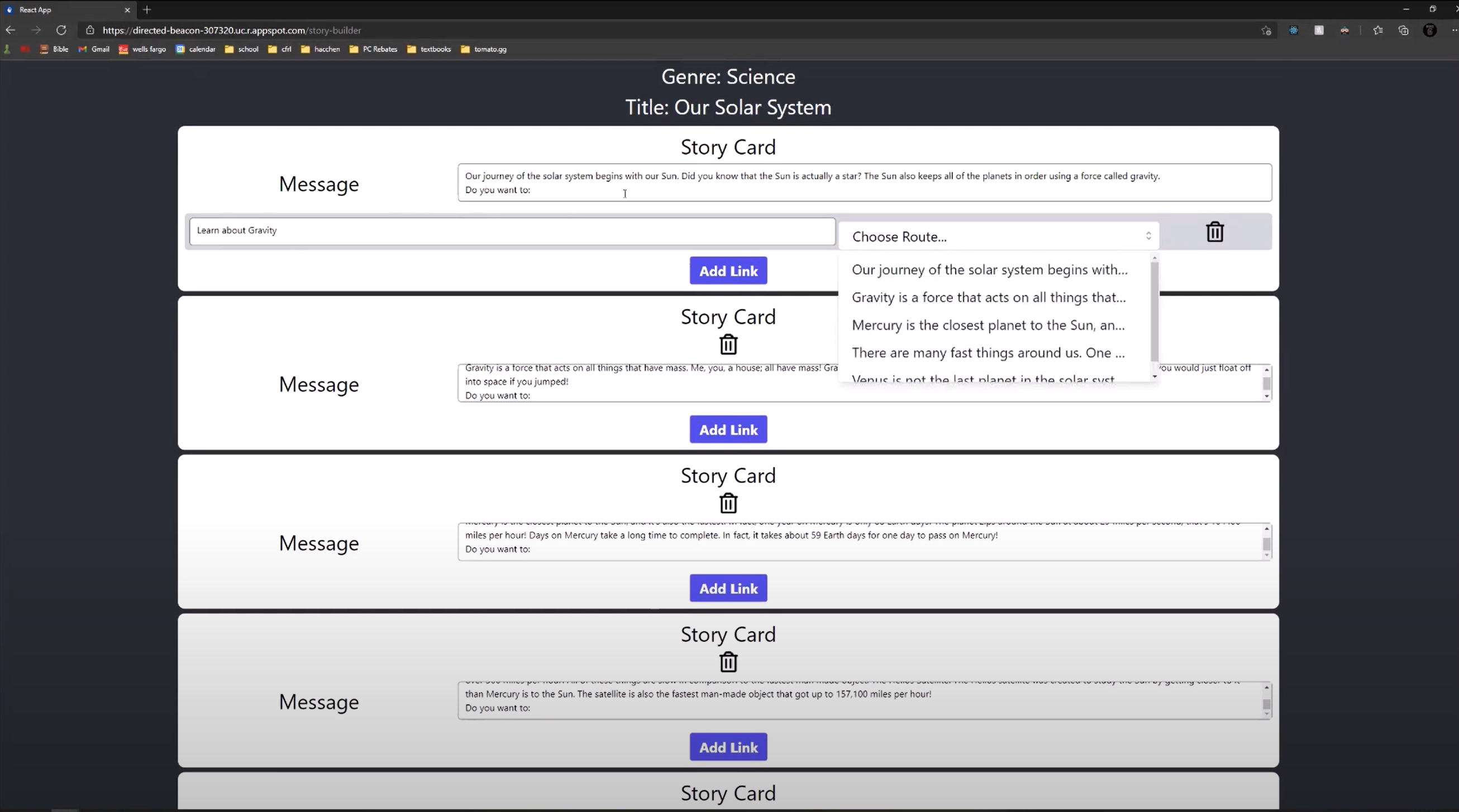1459x812 pixels.
Task: Open new browser tab with plus icon
Action: (x=147, y=9)
